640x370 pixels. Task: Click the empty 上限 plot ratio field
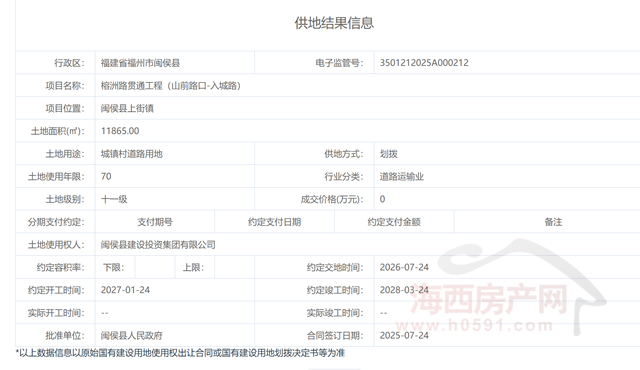(x=234, y=267)
